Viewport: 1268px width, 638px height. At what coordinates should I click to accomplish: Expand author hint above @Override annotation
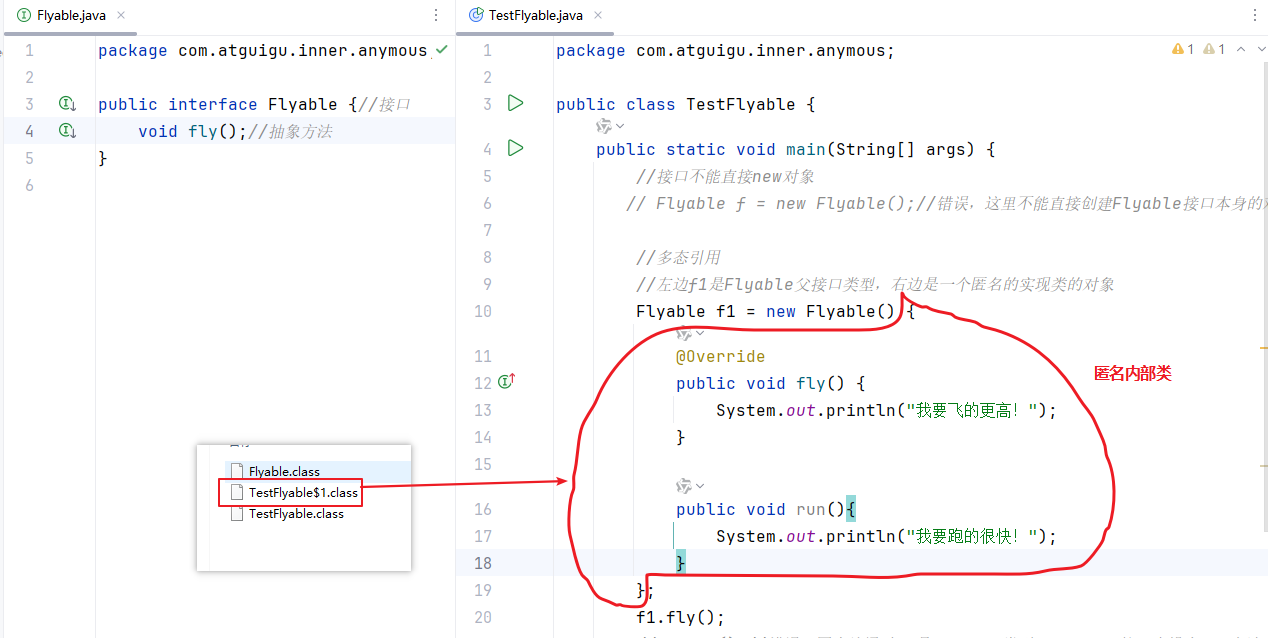pyautogui.click(x=690, y=333)
